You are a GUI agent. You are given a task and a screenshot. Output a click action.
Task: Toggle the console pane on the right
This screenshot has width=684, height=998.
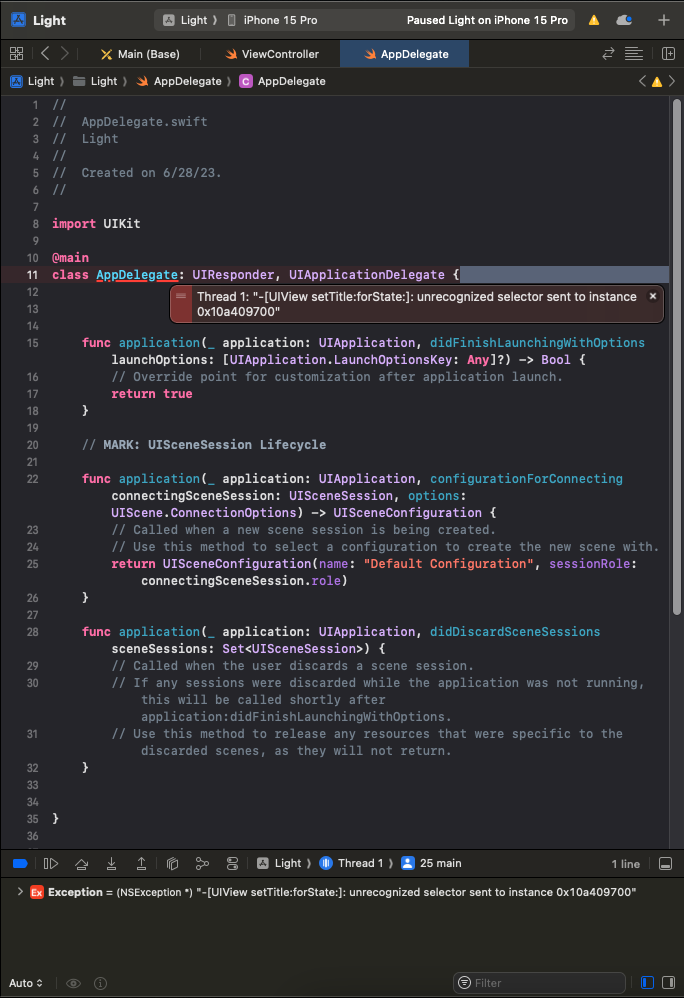[x=666, y=983]
